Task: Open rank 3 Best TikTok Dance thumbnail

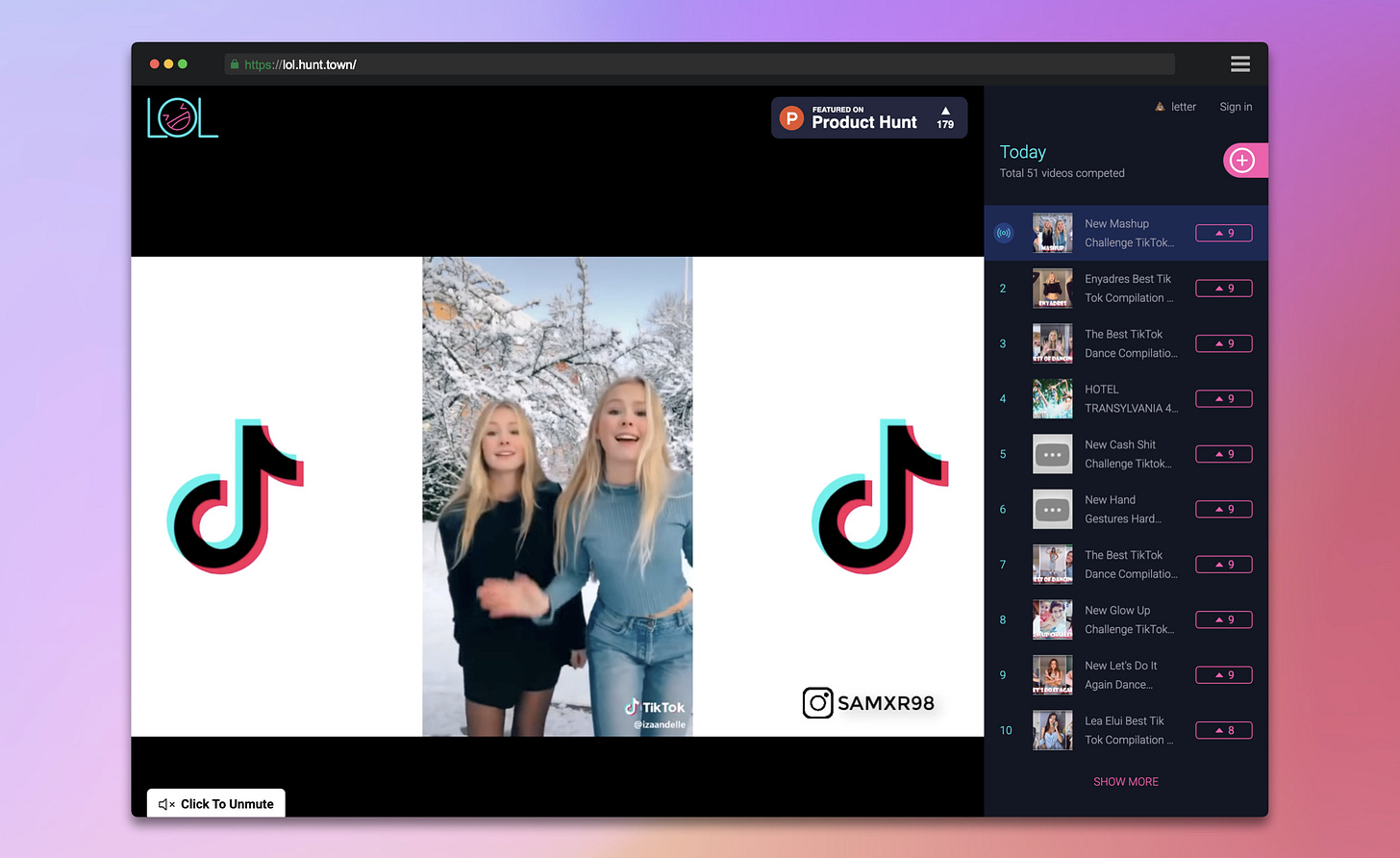Action: point(1053,343)
